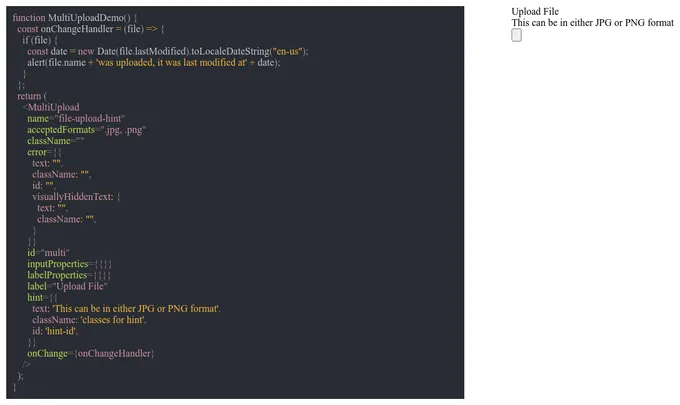Viewport: 680px width, 405px height.
Task: Click the return ( statement line
Action: coord(32,96)
